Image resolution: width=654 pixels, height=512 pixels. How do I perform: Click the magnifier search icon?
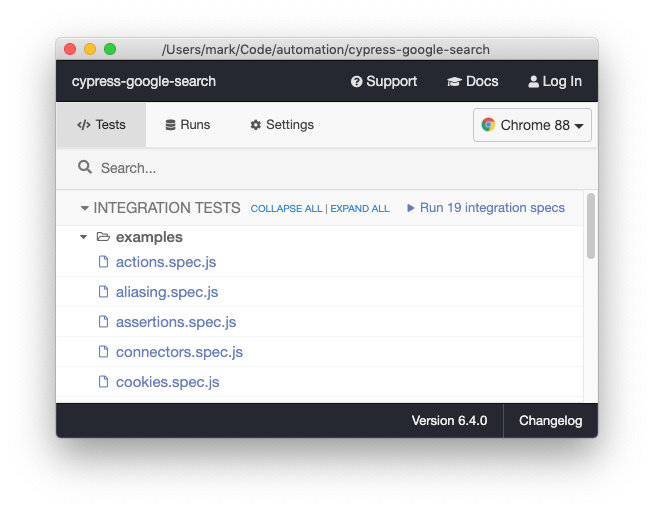pyautogui.click(x=85, y=167)
